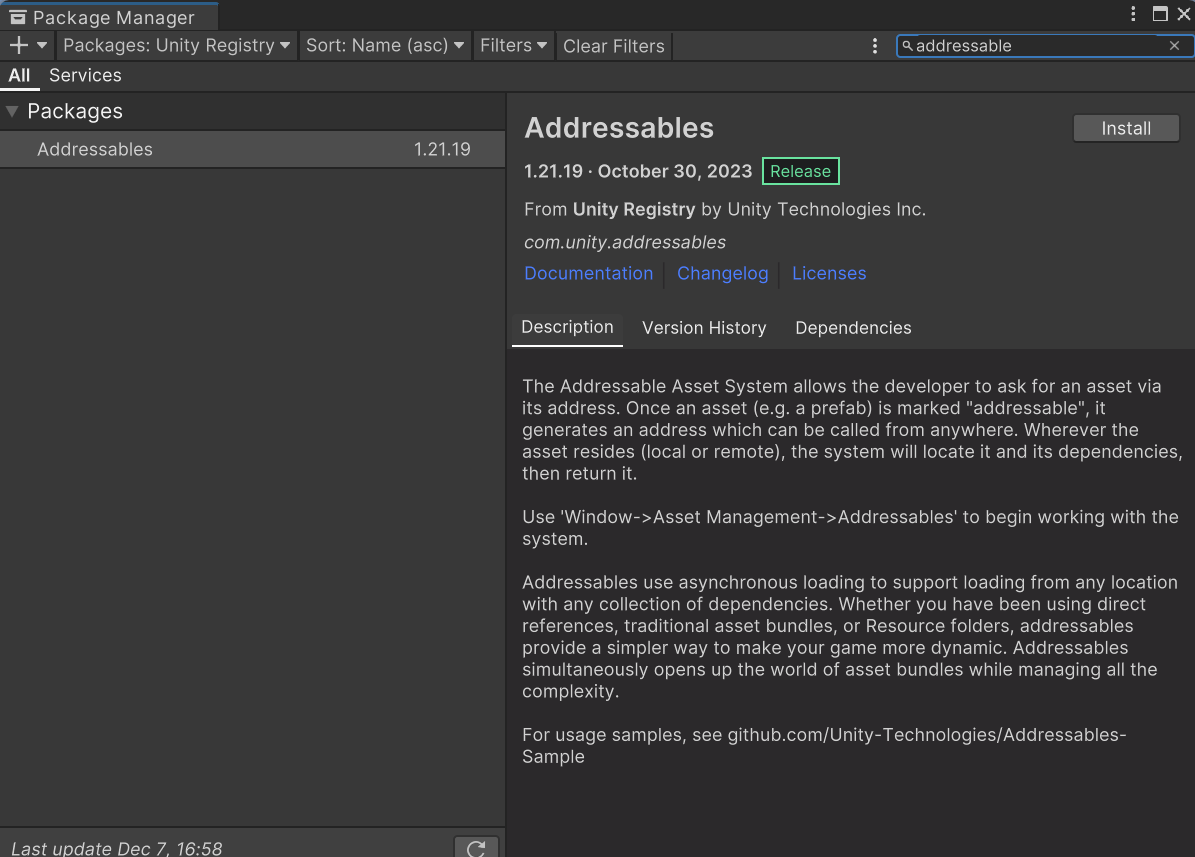Maximize the Package Manager window
Viewport: 1195px width, 857px height.
1160,14
